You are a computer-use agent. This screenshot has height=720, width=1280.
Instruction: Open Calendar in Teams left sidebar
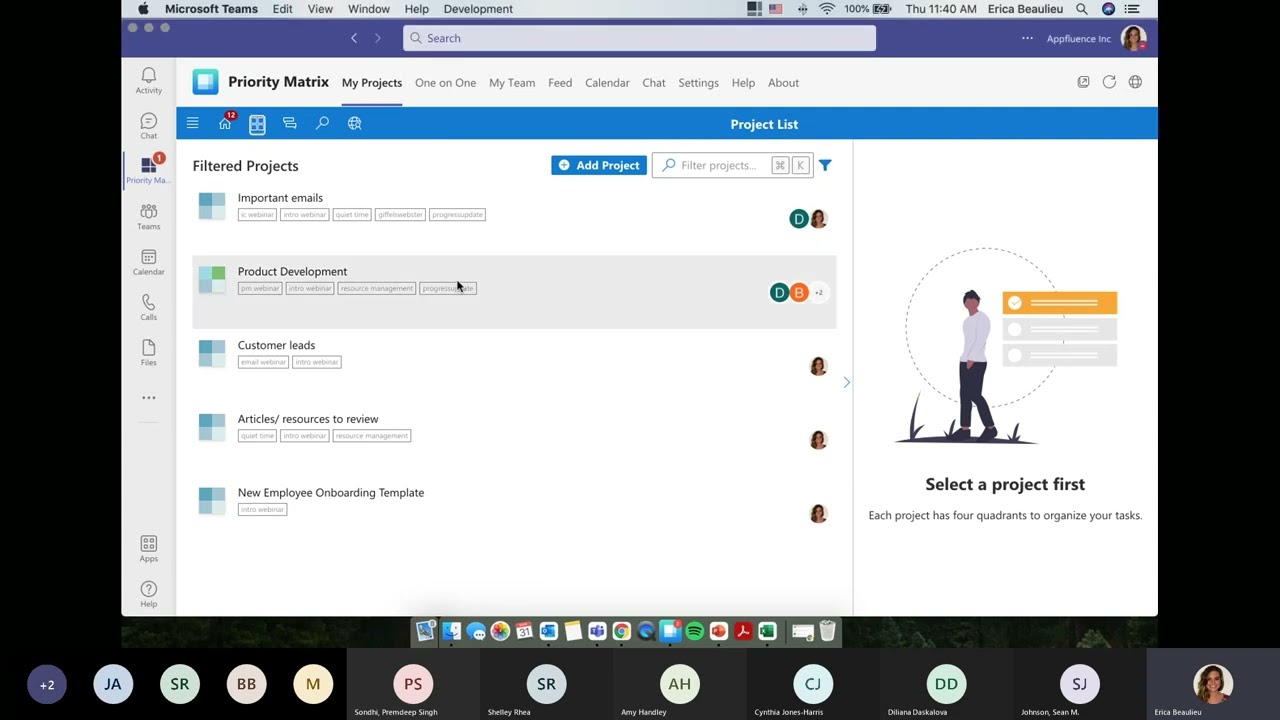tap(148, 262)
